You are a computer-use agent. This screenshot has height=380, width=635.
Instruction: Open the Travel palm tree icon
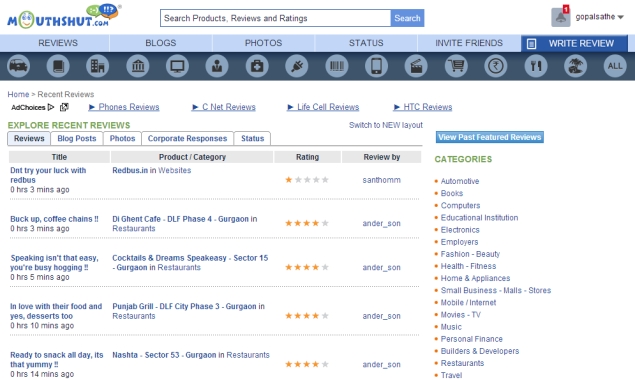[575, 66]
